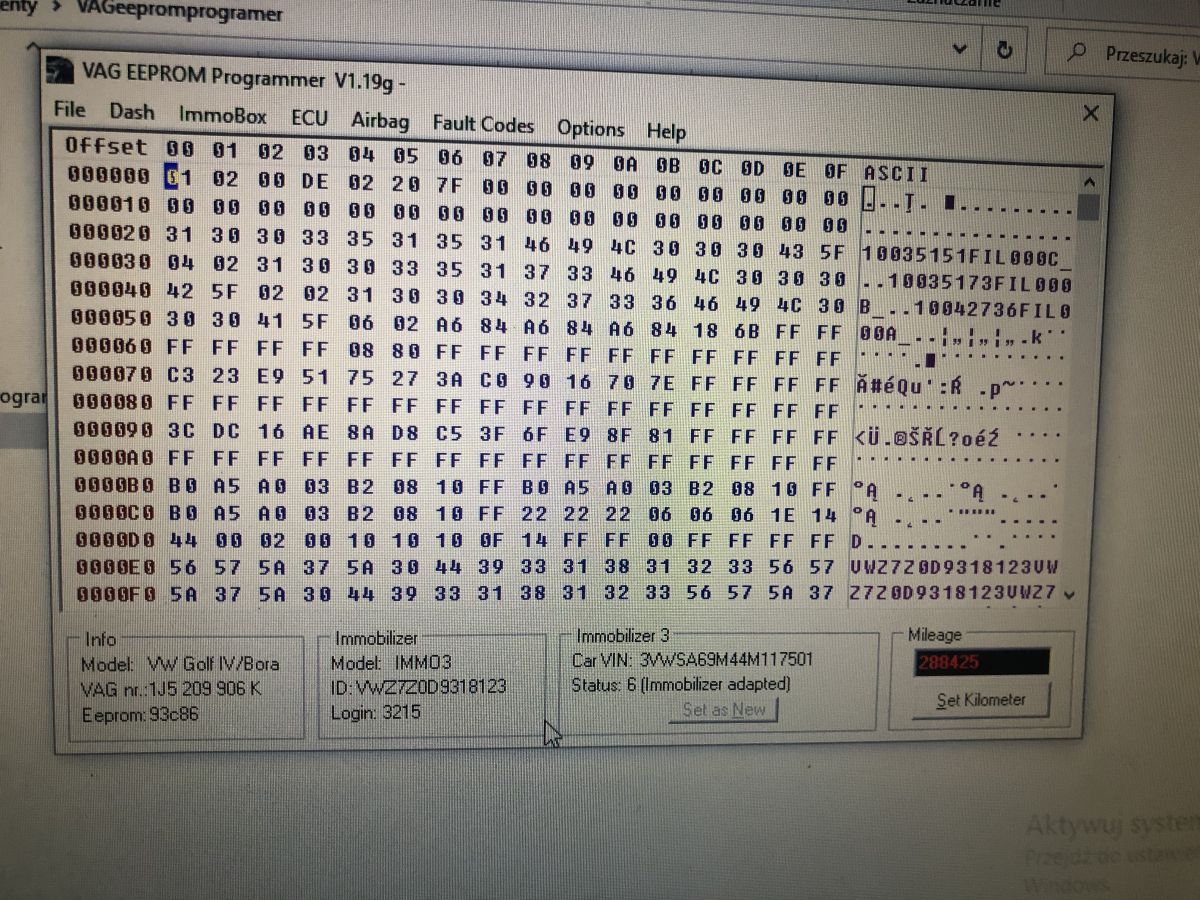Click the Login: 3215 text
Image resolution: width=1200 pixels, height=900 pixels.
click(376, 712)
